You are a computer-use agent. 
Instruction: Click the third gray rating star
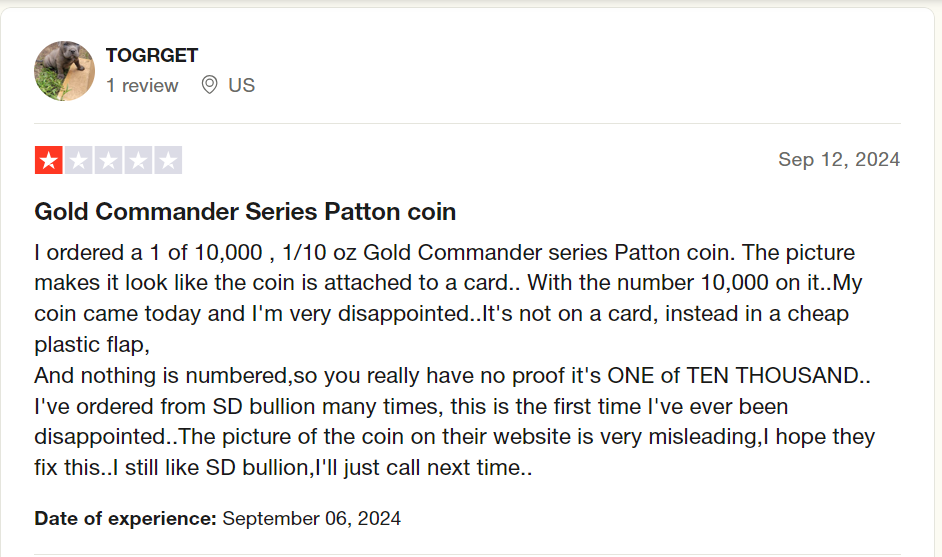[x=109, y=160]
